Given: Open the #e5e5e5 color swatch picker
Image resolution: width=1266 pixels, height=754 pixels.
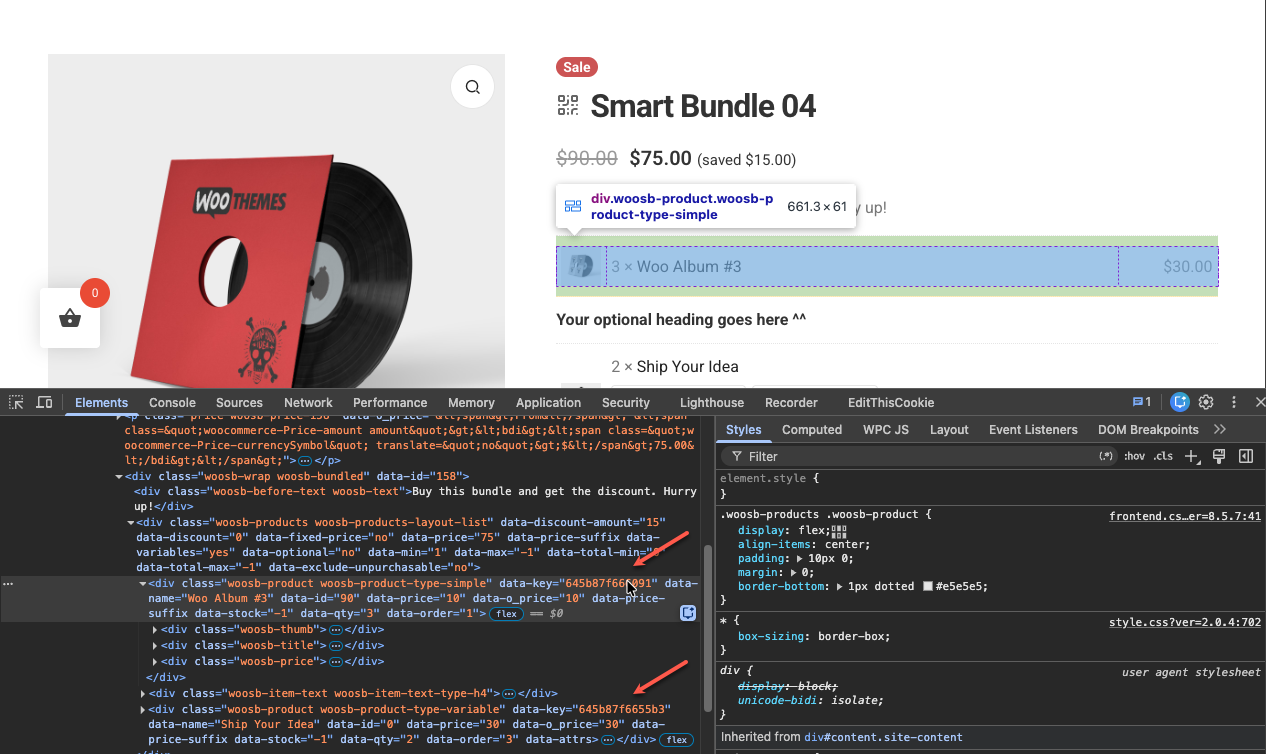Looking at the screenshot, I should pos(928,586).
